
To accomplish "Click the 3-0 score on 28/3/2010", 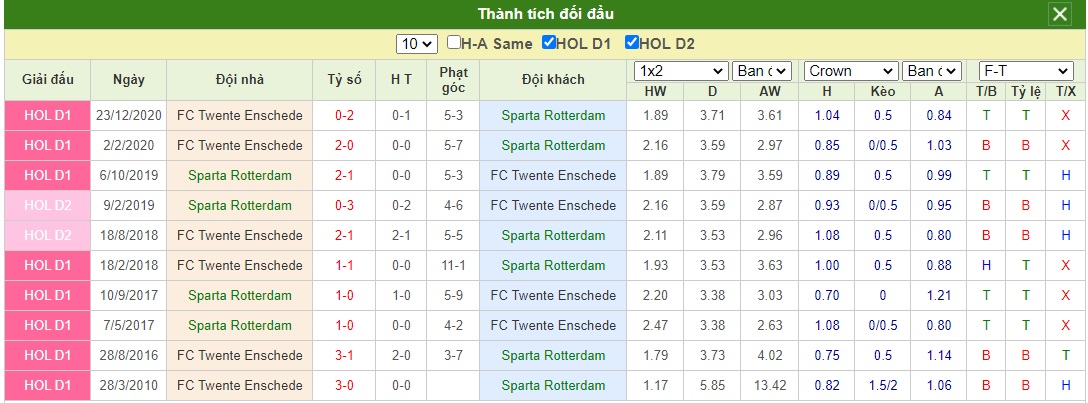I will pos(344,385).
